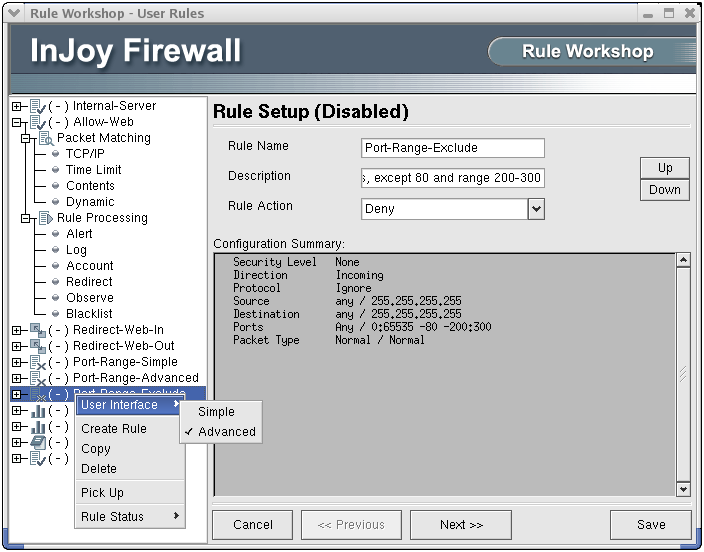Click the second bar-chart rule icon

point(38,427)
